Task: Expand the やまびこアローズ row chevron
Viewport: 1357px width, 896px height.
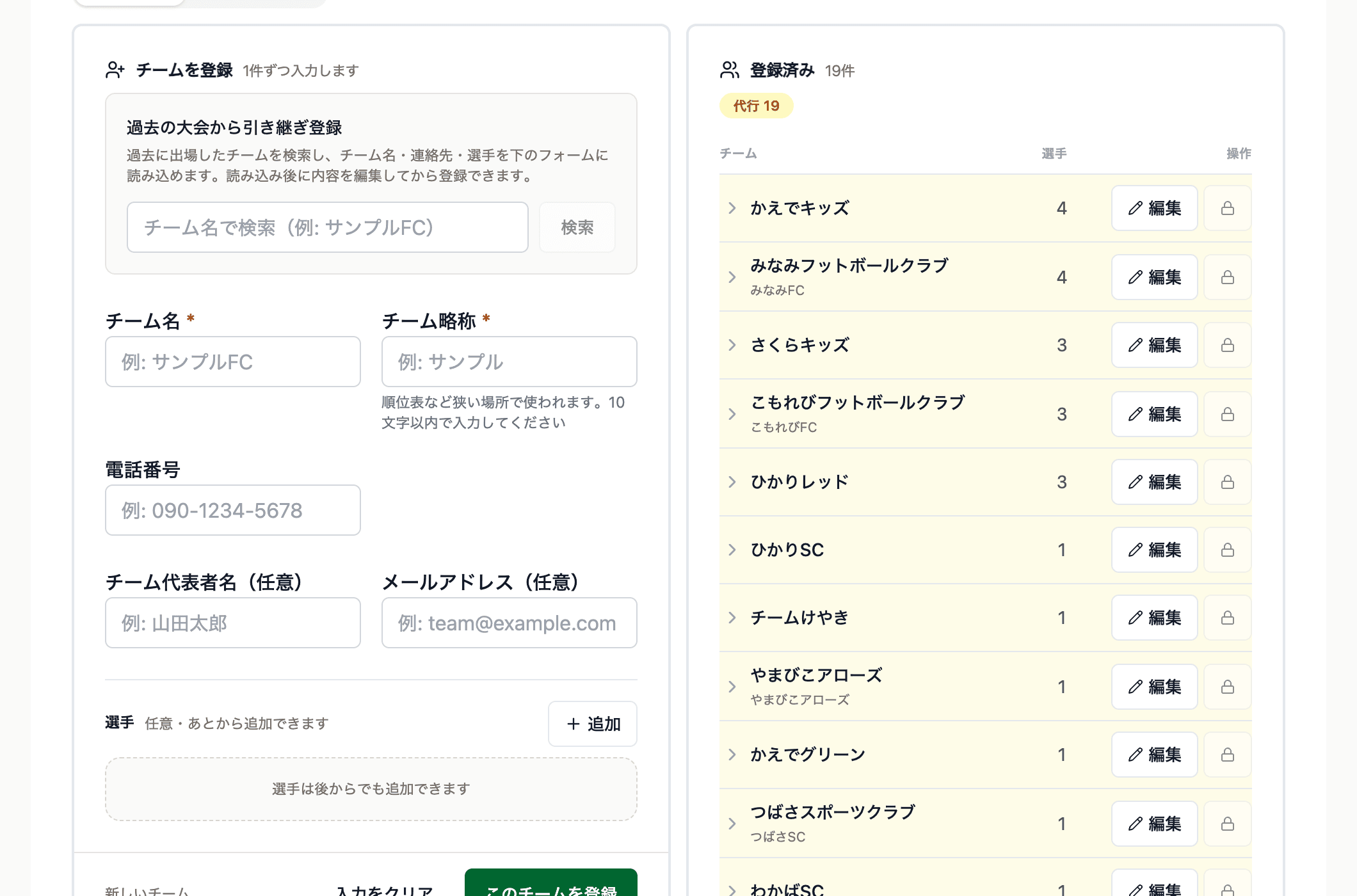Action: (x=732, y=687)
